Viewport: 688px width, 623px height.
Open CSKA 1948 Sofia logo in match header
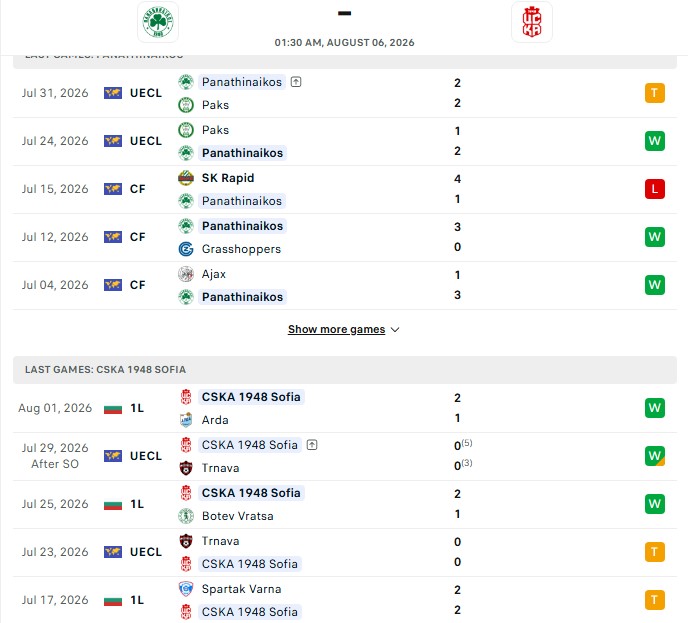tap(532, 22)
